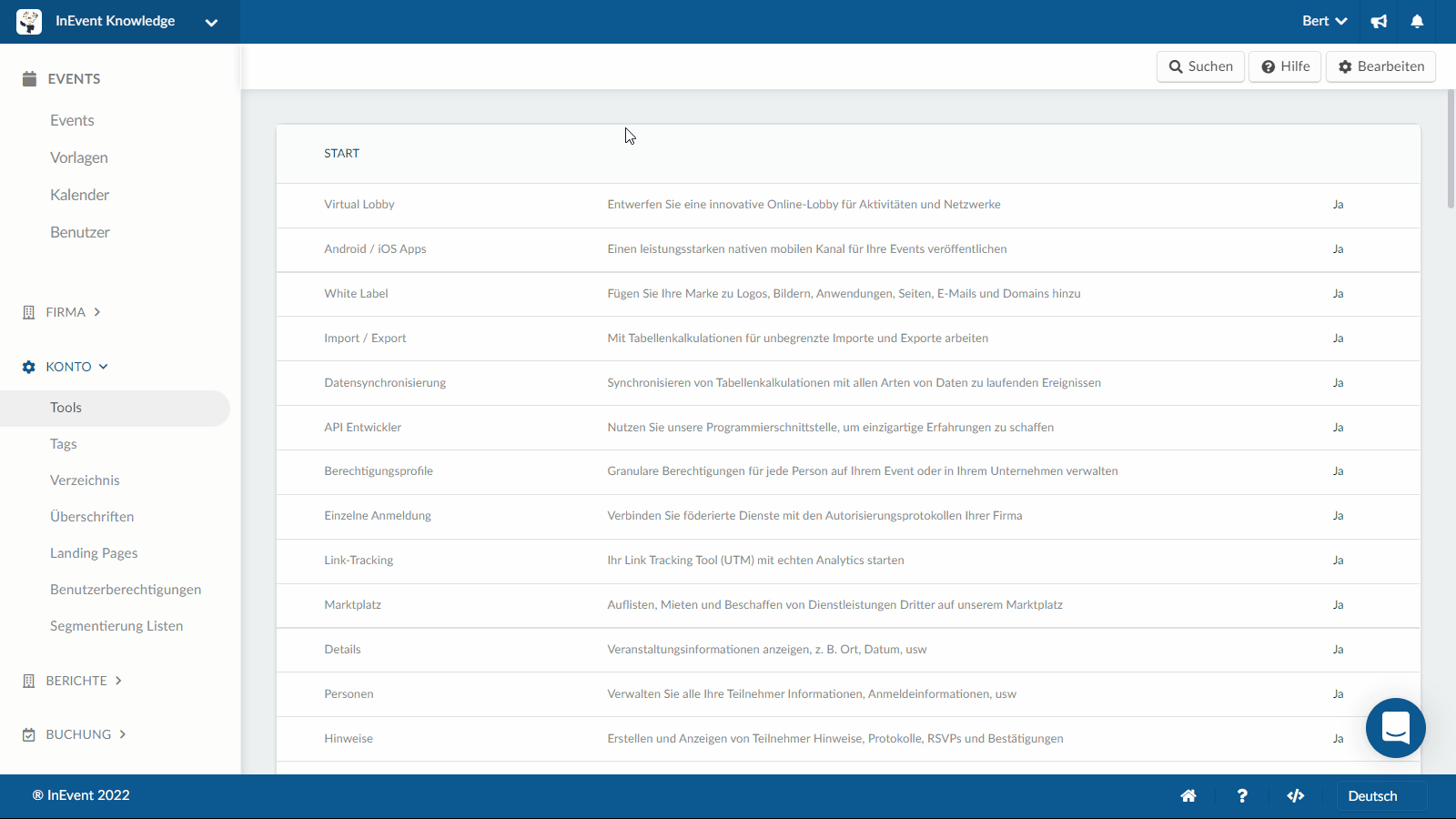Click the Berechtigungsprofile row name
Screen dimensions: 1456x819
click(x=379, y=471)
